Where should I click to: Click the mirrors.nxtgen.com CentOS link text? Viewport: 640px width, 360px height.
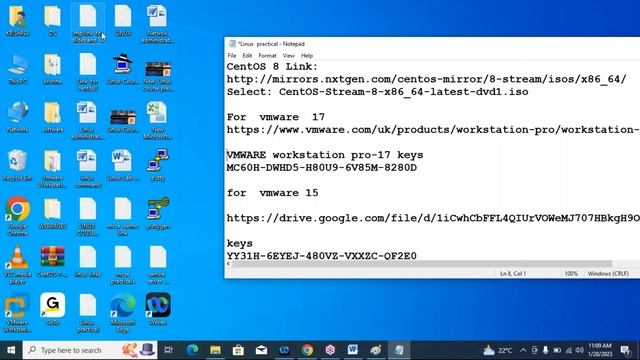pyautogui.click(x=427, y=79)
